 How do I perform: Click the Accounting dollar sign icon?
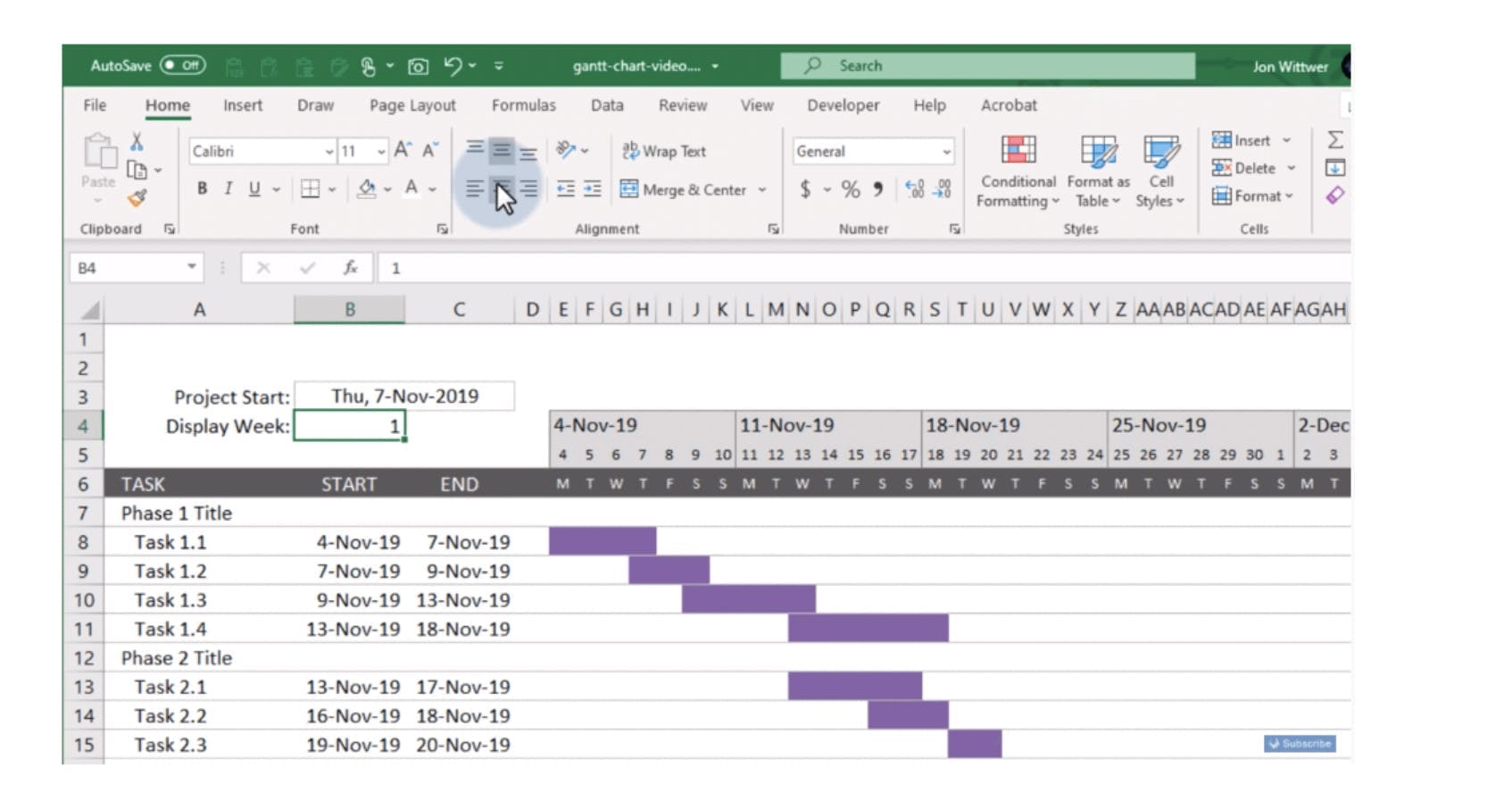tap(805, 189)
